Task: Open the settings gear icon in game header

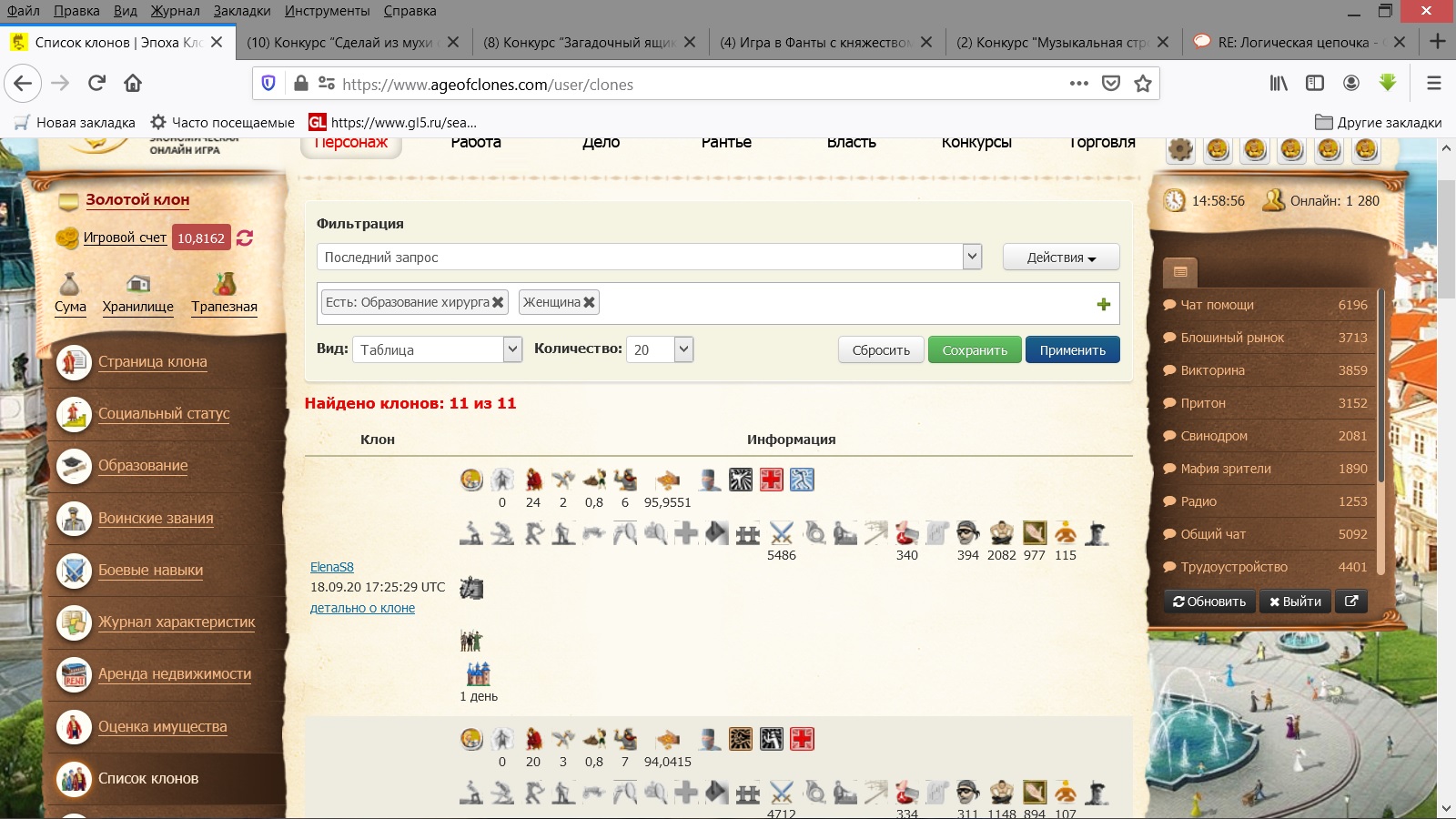Action: [x=1180, y=149]
